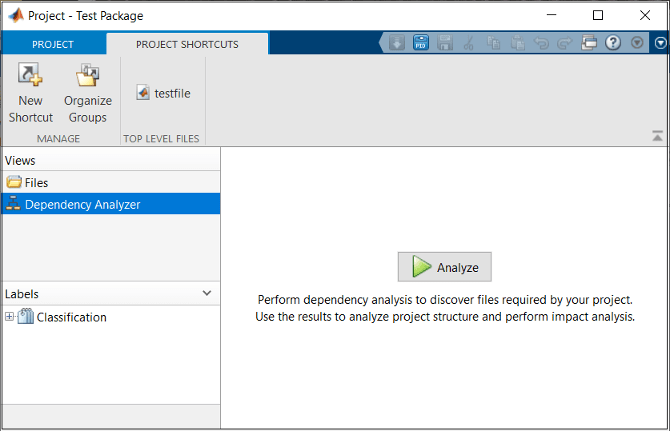
Task: Maximize the Project window
Action: [x=598, y=15]
